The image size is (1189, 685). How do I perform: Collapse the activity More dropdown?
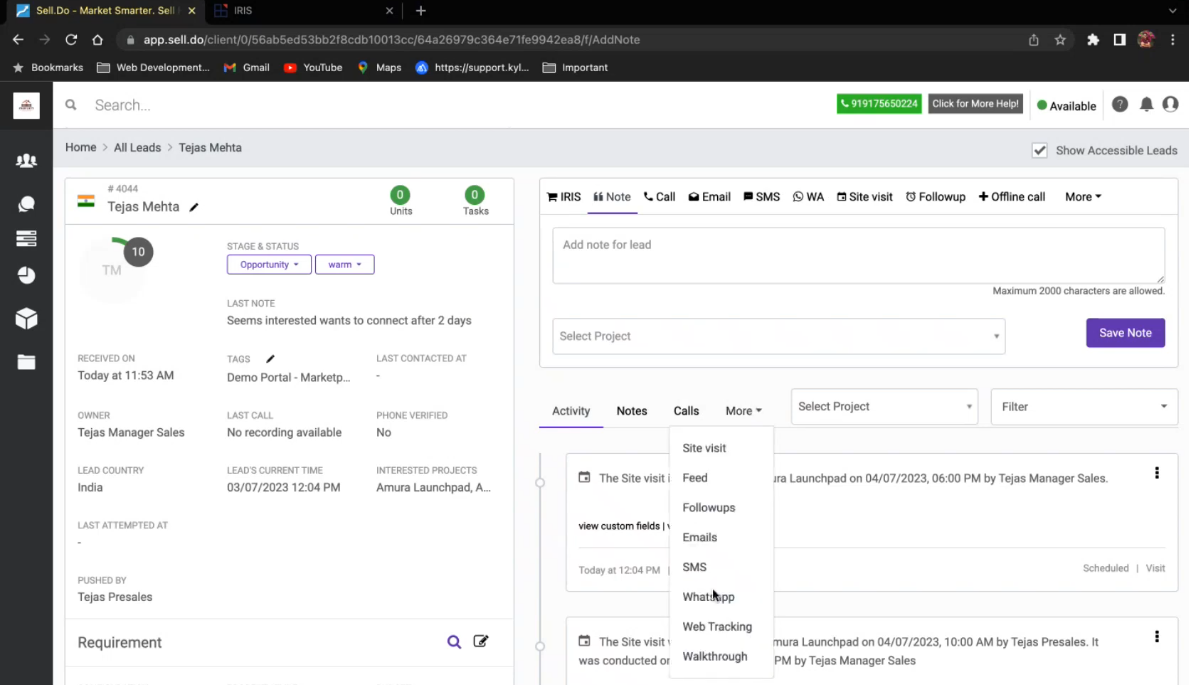coord(743,410)
